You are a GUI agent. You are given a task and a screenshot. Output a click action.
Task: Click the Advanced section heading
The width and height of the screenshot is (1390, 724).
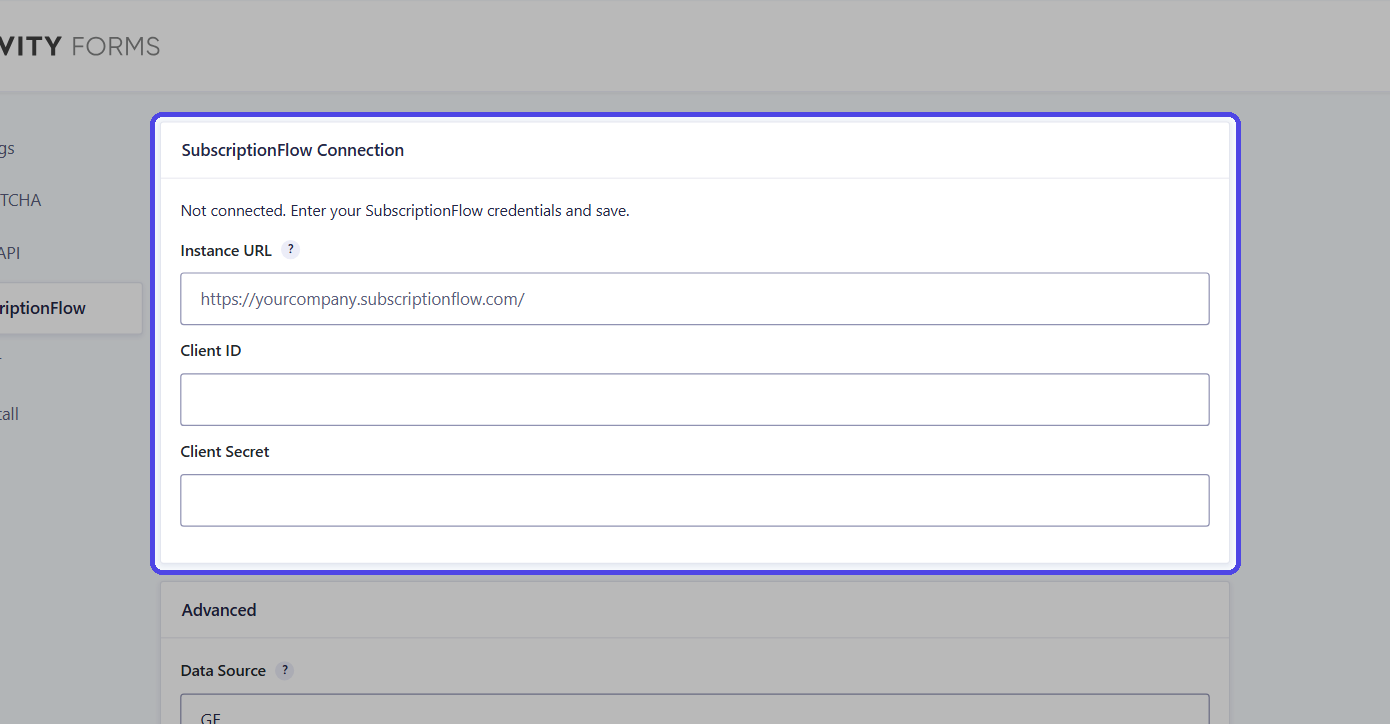(x=219, y=610)
